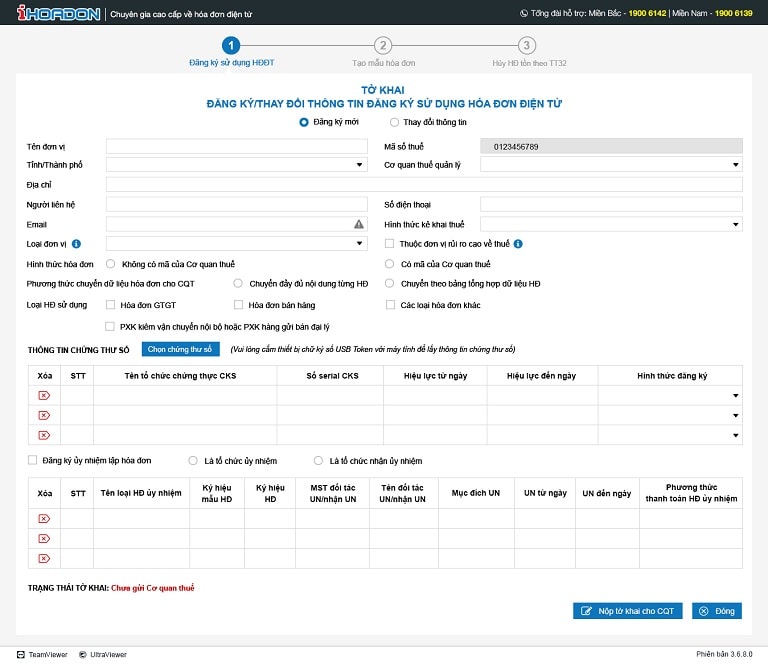Click Miền Bắc hotline 1900 6142
This screenshot has height=664, width=768.
(x=647, y=14)
